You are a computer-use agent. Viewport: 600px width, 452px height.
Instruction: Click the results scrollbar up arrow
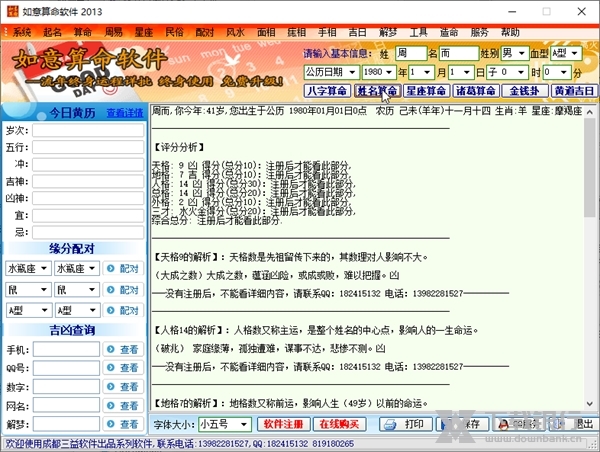pyautogui.click(x=590, y=112)
